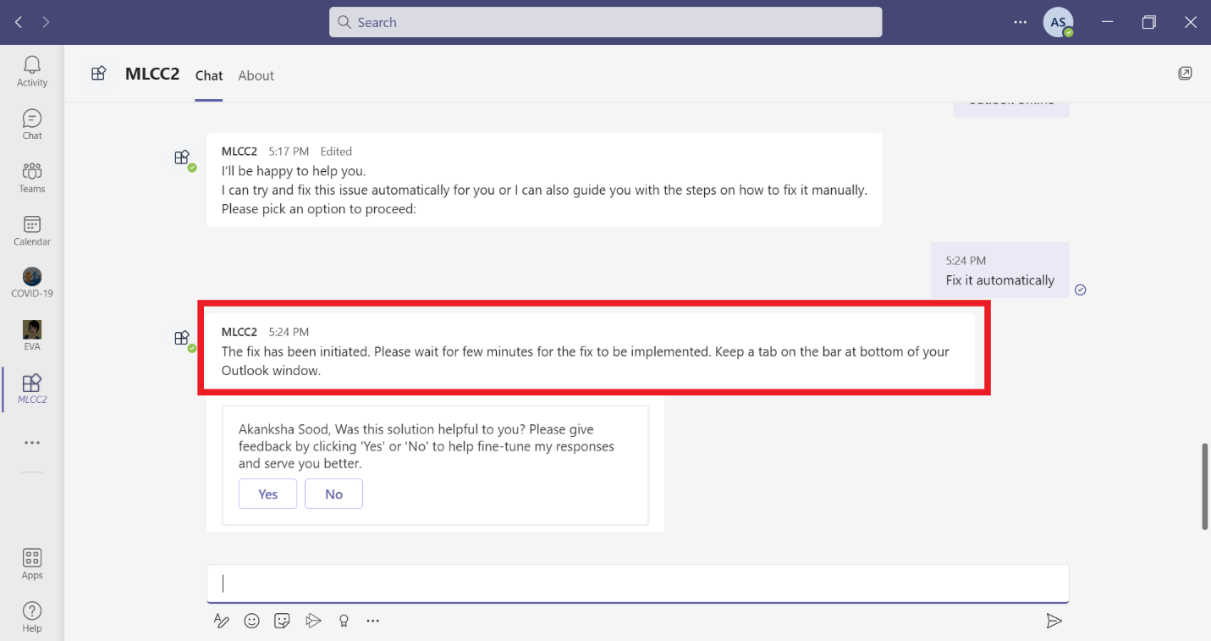
Task: Open more messaging extensions
Action: [x=373, y=620]
